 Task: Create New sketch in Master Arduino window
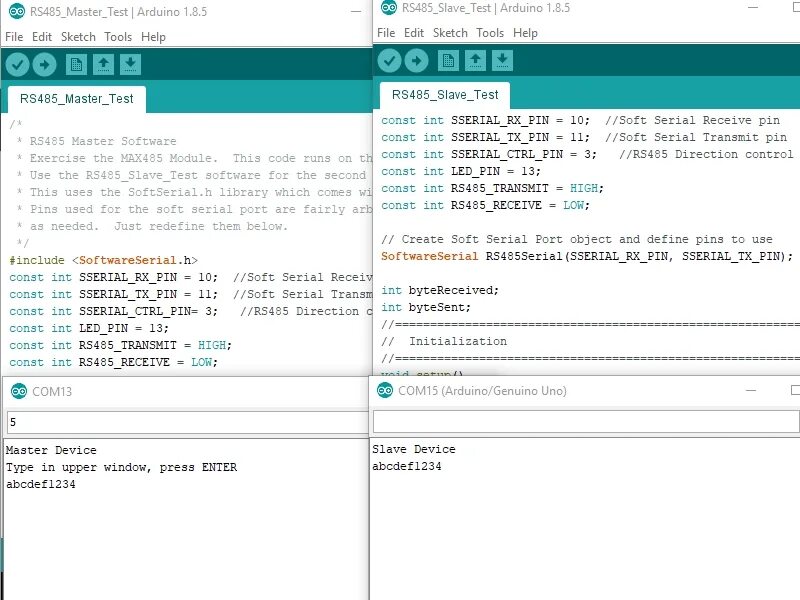[76, 64]
